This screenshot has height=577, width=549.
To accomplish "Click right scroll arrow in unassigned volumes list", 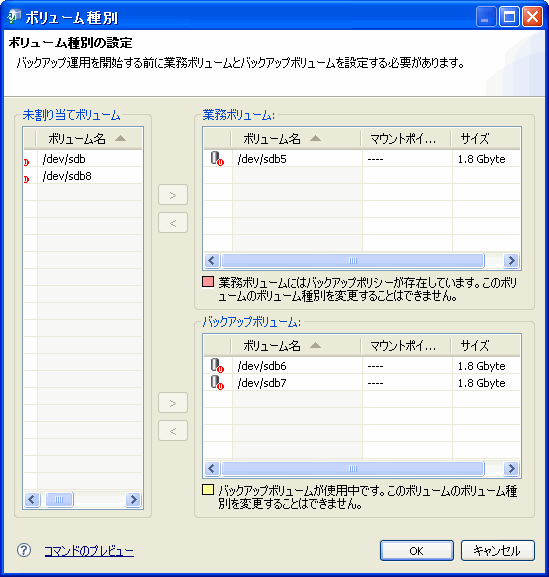I will pos(134,499).
